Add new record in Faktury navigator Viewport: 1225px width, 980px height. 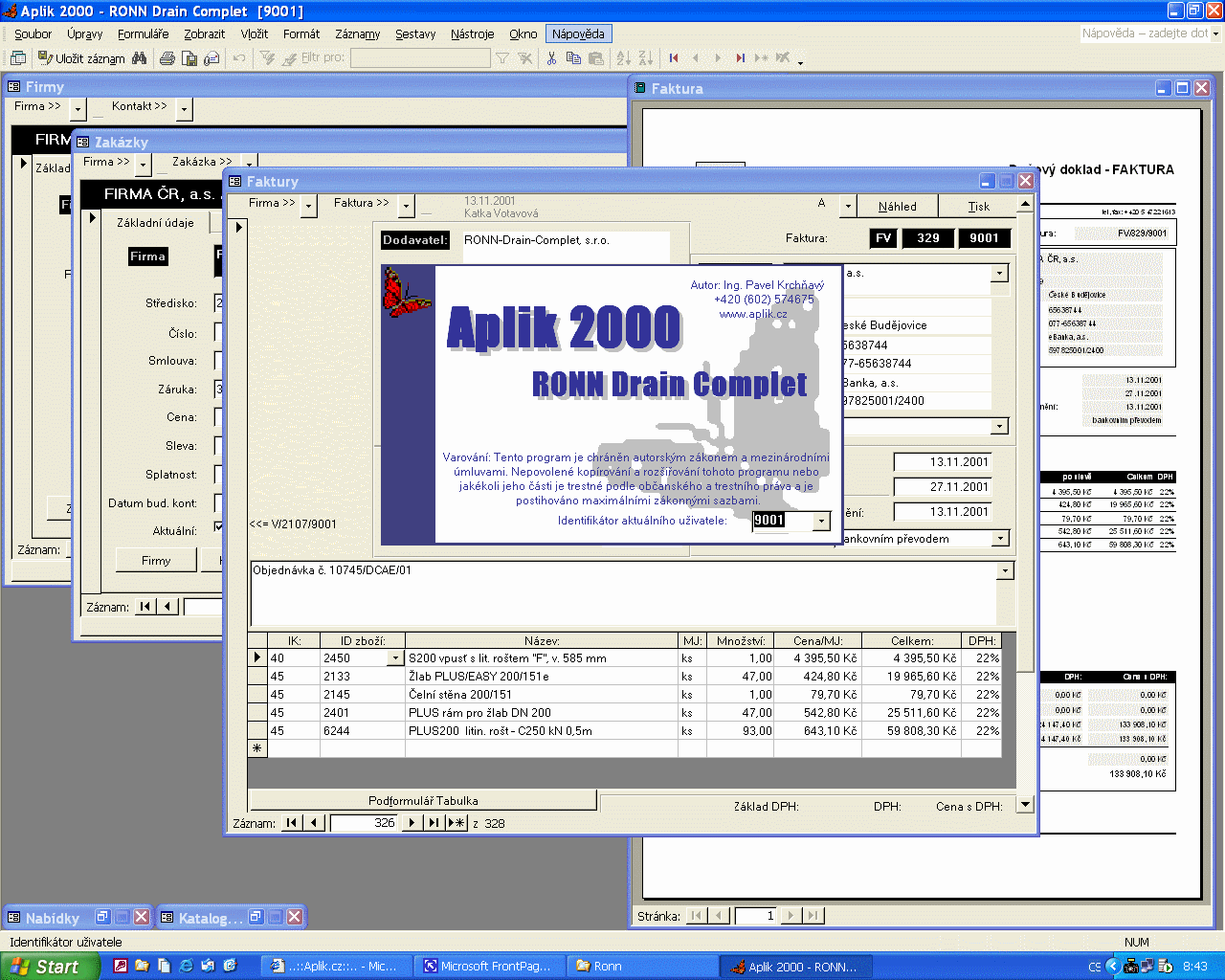pos(457,823)
